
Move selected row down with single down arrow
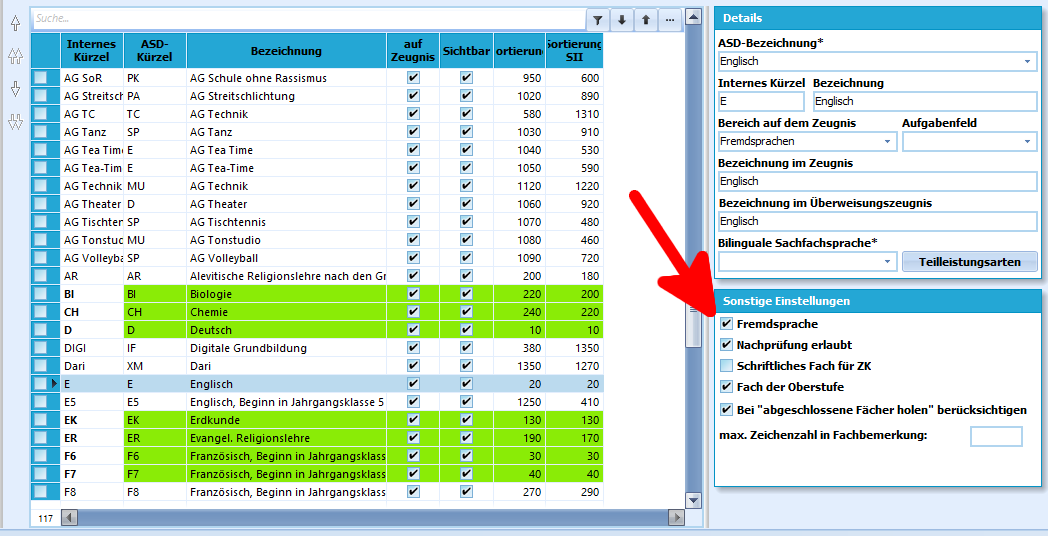point(15,89)
